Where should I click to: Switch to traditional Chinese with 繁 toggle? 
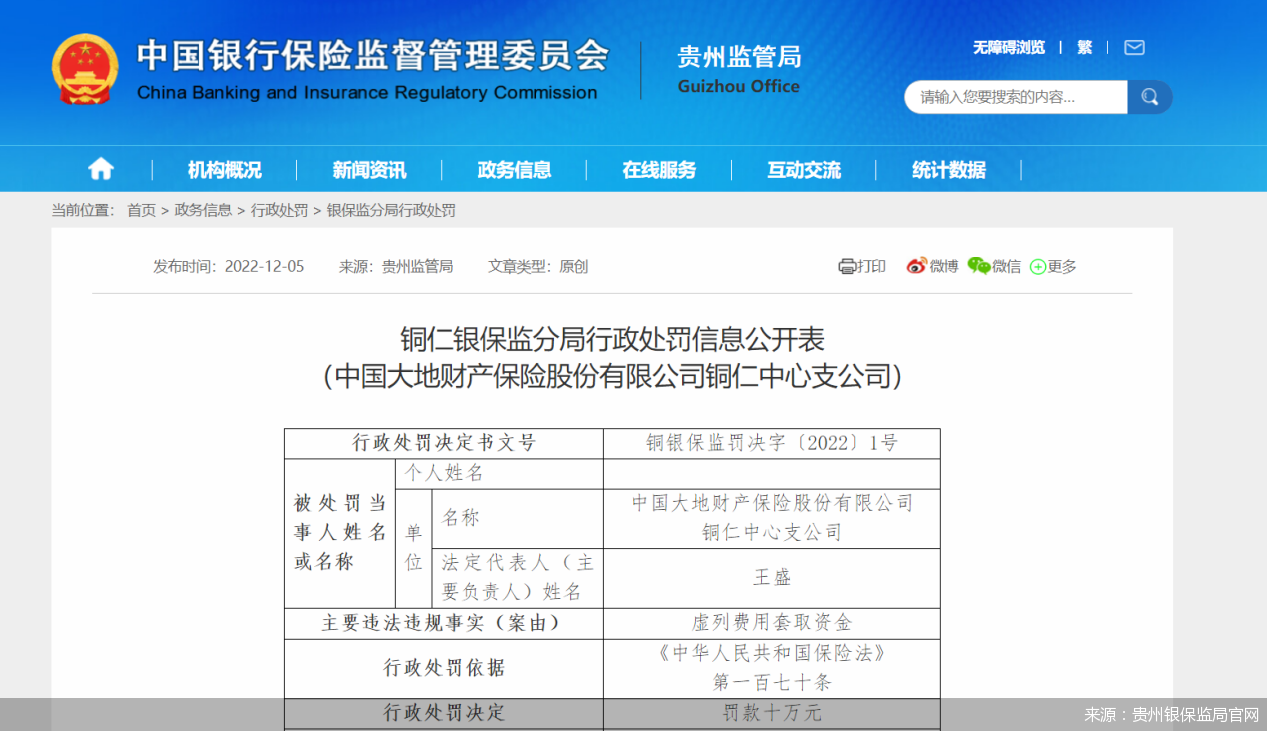tap(1084, 47)
